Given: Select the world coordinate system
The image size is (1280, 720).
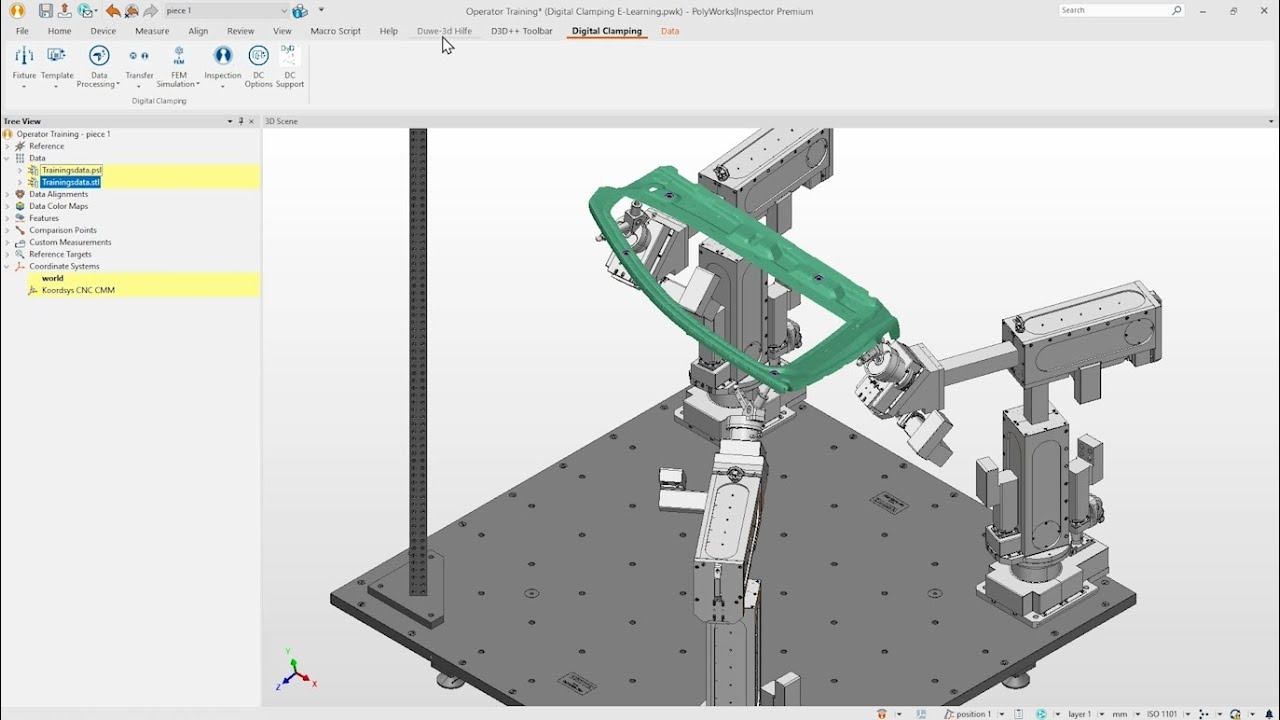Looking at the screenshot, I should coord(52,278).
